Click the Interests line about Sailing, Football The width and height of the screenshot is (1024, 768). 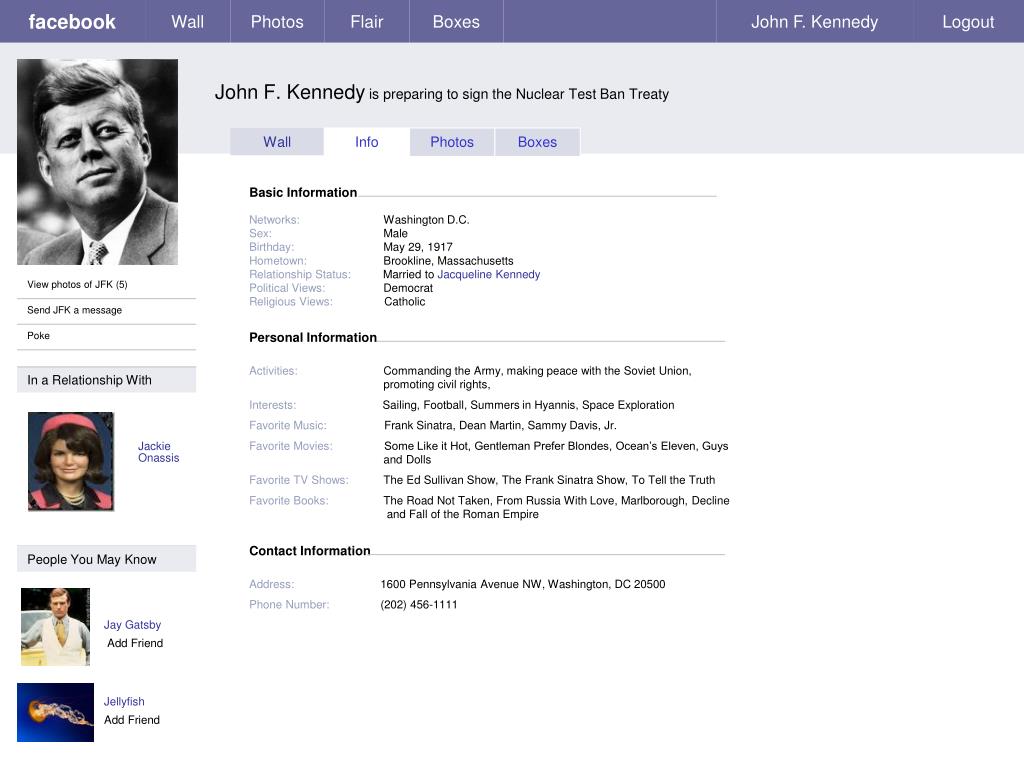[528, 405]
